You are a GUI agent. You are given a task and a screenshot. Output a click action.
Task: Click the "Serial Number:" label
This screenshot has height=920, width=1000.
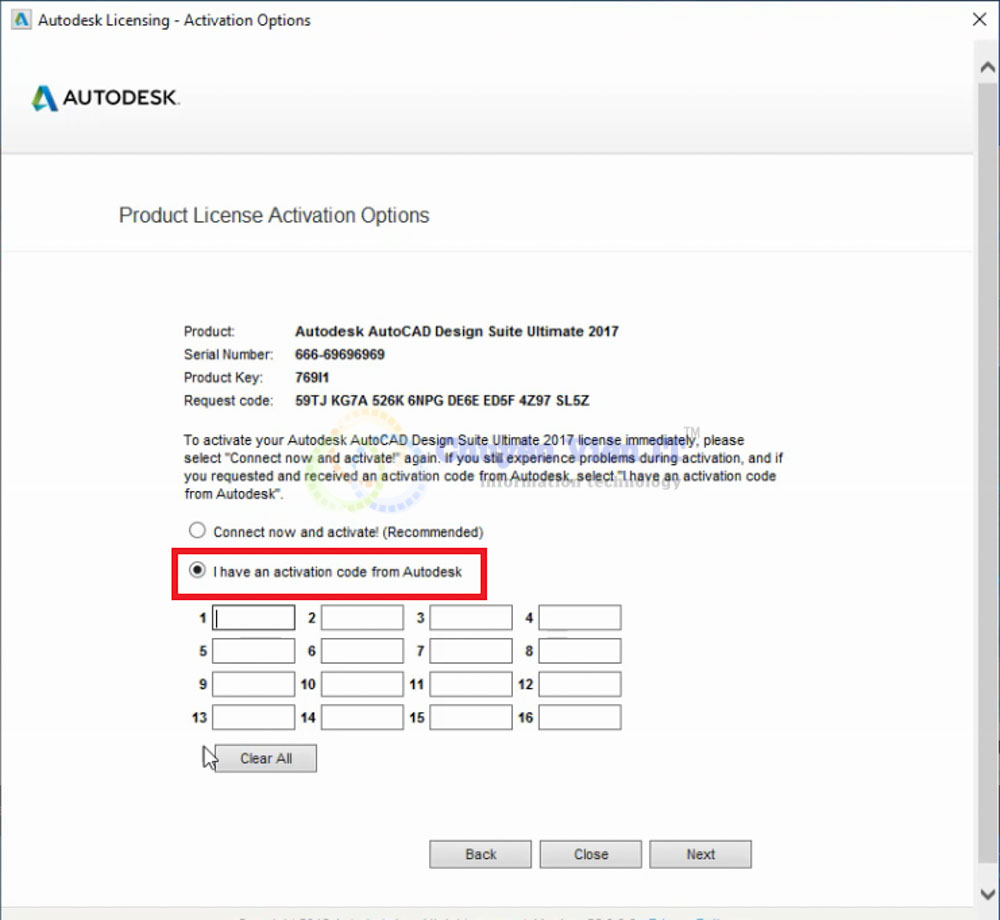[228, 354]
